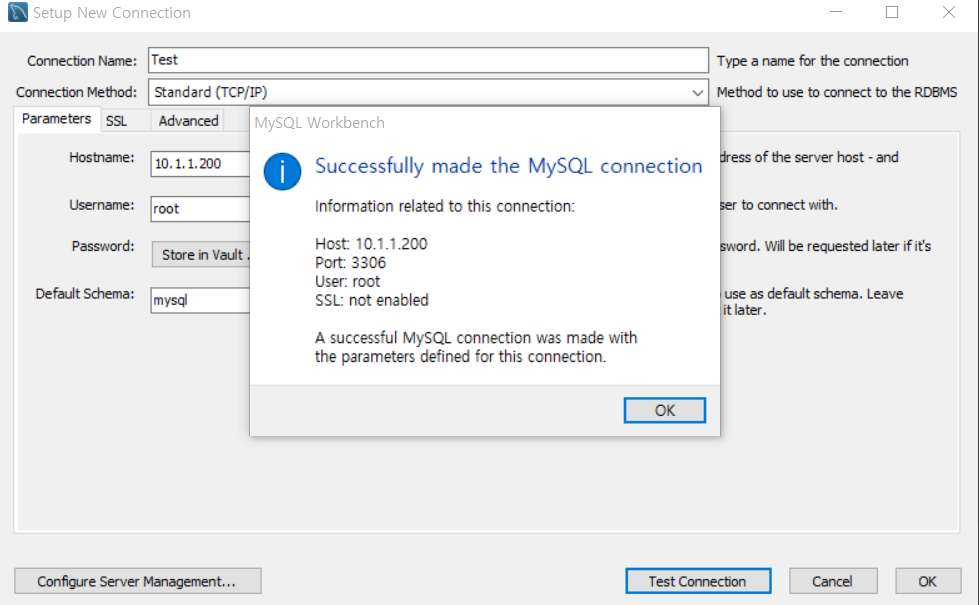Open Configure Server Management settings
This screenshot has width=979, height=605.
pyautogui.click(x=137, y=581)
